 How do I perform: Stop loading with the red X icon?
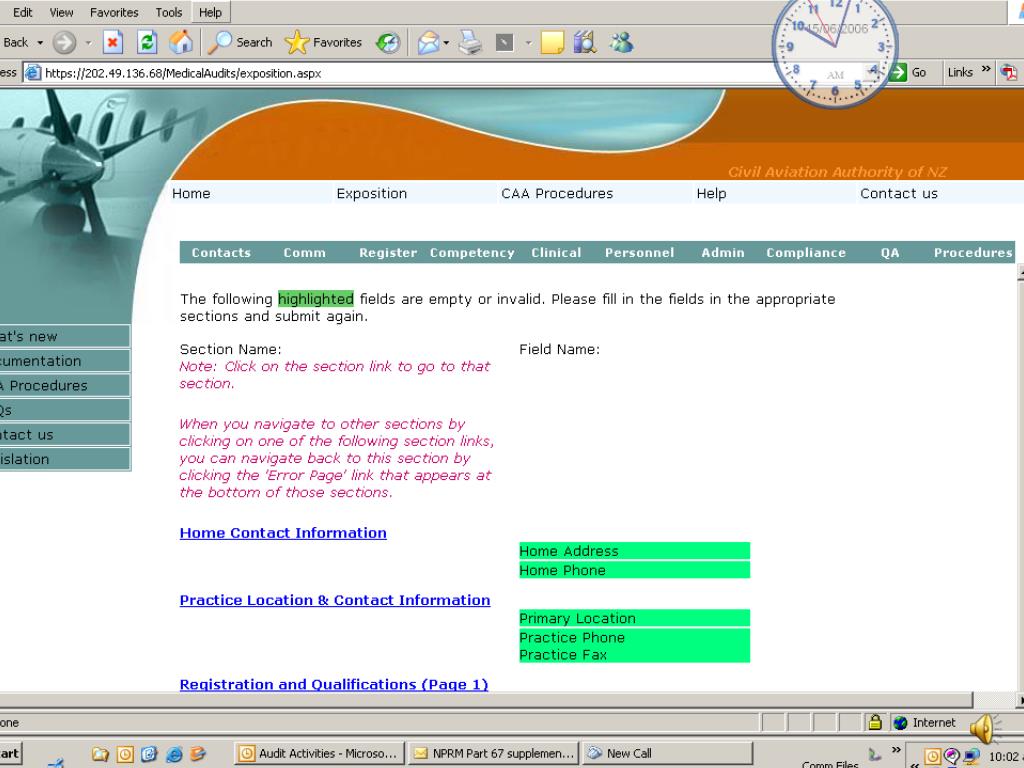[113, 42]
